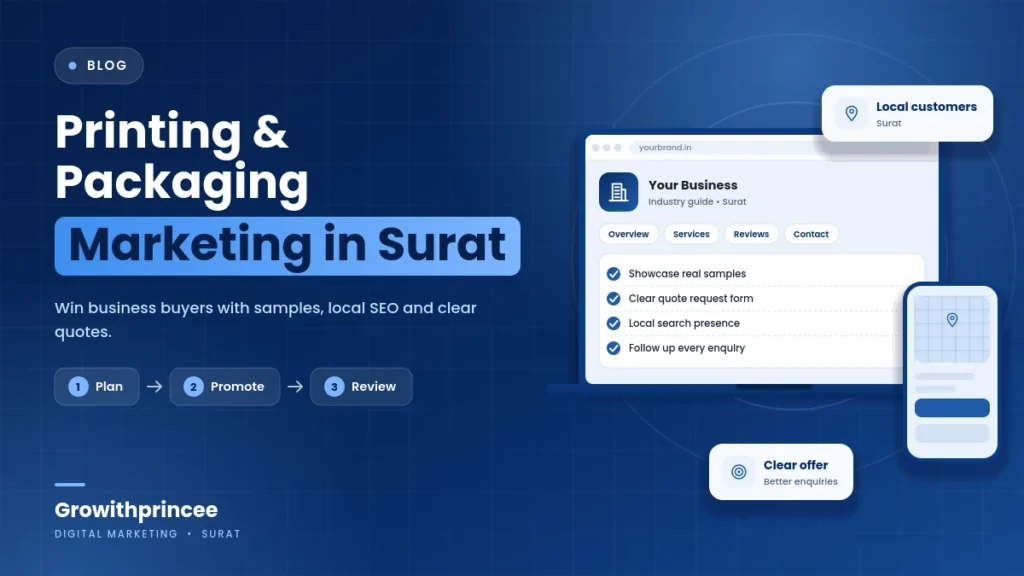Click the Follow up every enquiry text
The width and height of the screenshot is (1024, 576).
686,348
